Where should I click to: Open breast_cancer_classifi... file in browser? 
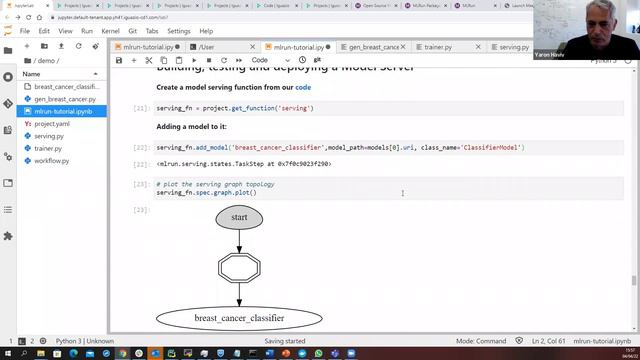62,87
